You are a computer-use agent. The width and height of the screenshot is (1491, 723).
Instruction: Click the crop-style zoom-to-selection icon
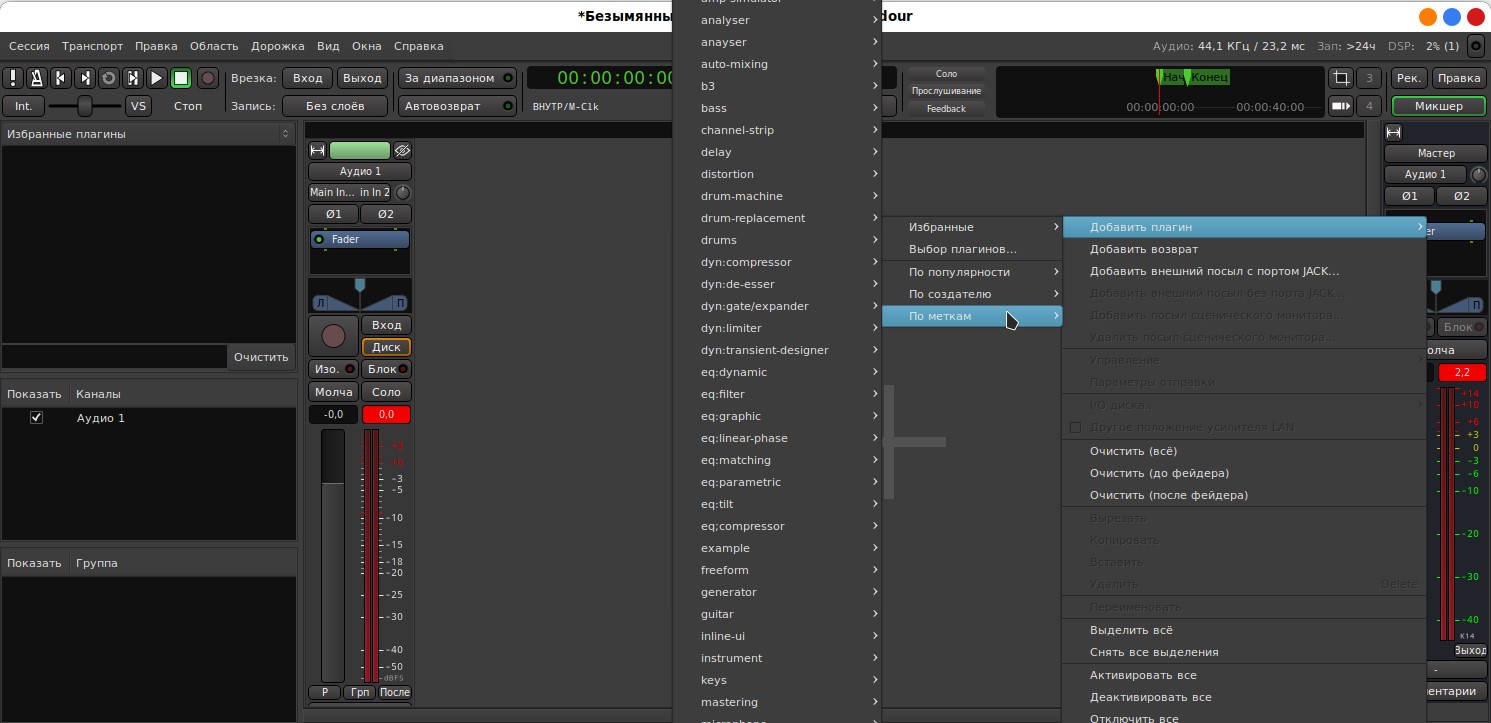pos(1340,78)
